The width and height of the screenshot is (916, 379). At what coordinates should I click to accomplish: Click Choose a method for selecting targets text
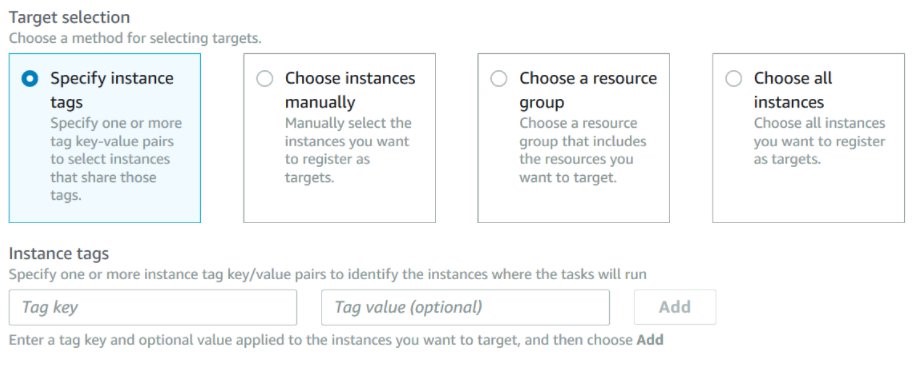tap(135, 39)
